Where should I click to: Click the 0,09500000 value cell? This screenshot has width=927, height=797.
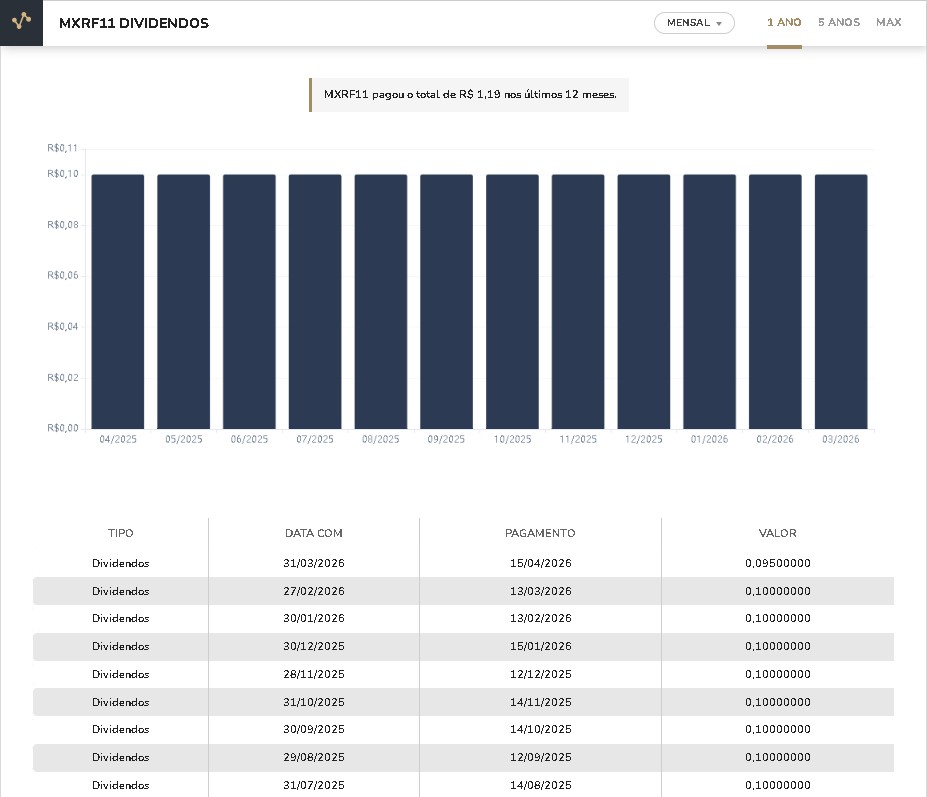[777, 563]
